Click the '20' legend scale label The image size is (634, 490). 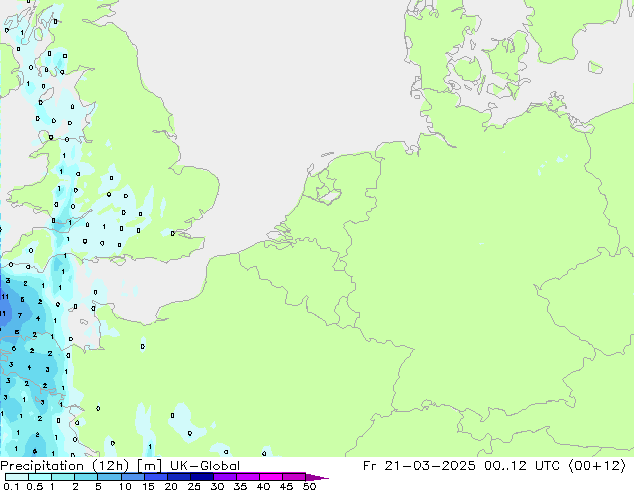click(171, 486)
